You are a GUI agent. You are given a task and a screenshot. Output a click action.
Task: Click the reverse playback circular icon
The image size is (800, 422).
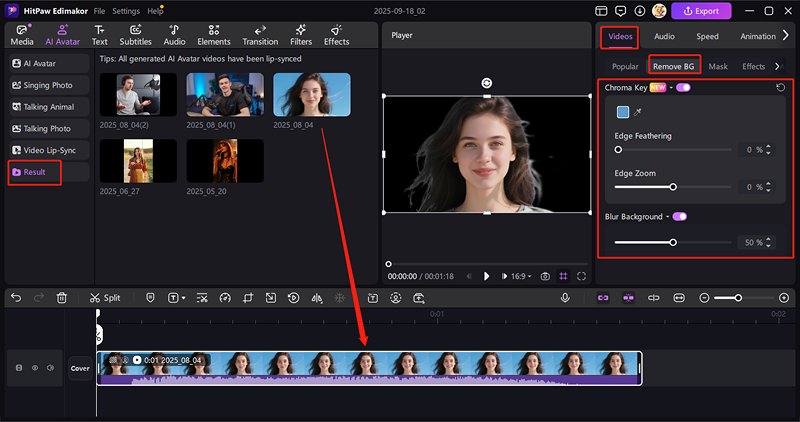[293, 298]
